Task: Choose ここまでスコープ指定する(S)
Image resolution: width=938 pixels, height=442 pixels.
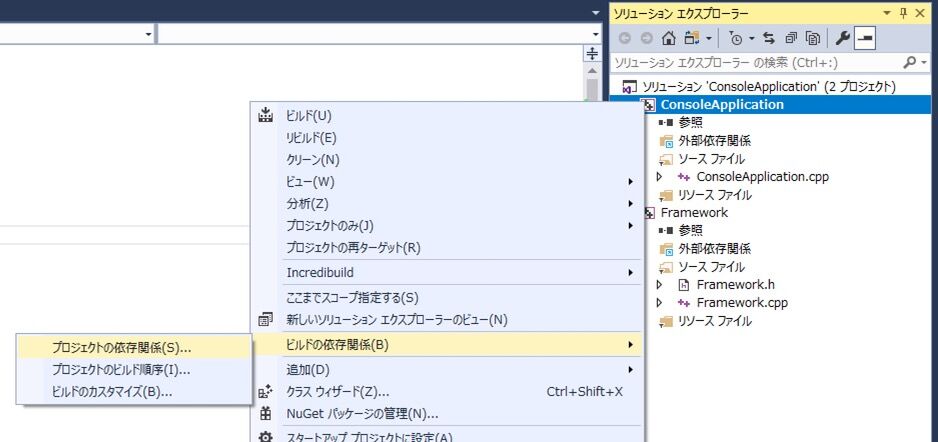Action: (446, 298)
